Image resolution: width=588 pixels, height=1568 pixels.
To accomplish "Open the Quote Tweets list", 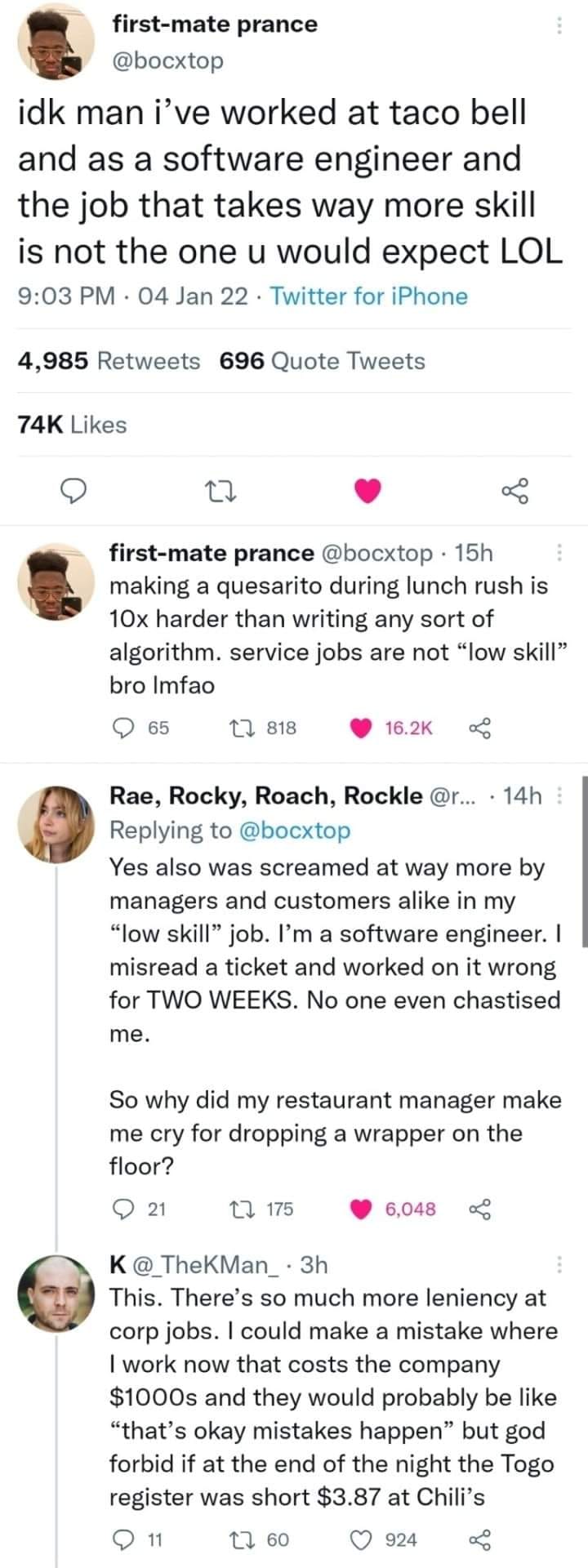I will tap(320, 360).
